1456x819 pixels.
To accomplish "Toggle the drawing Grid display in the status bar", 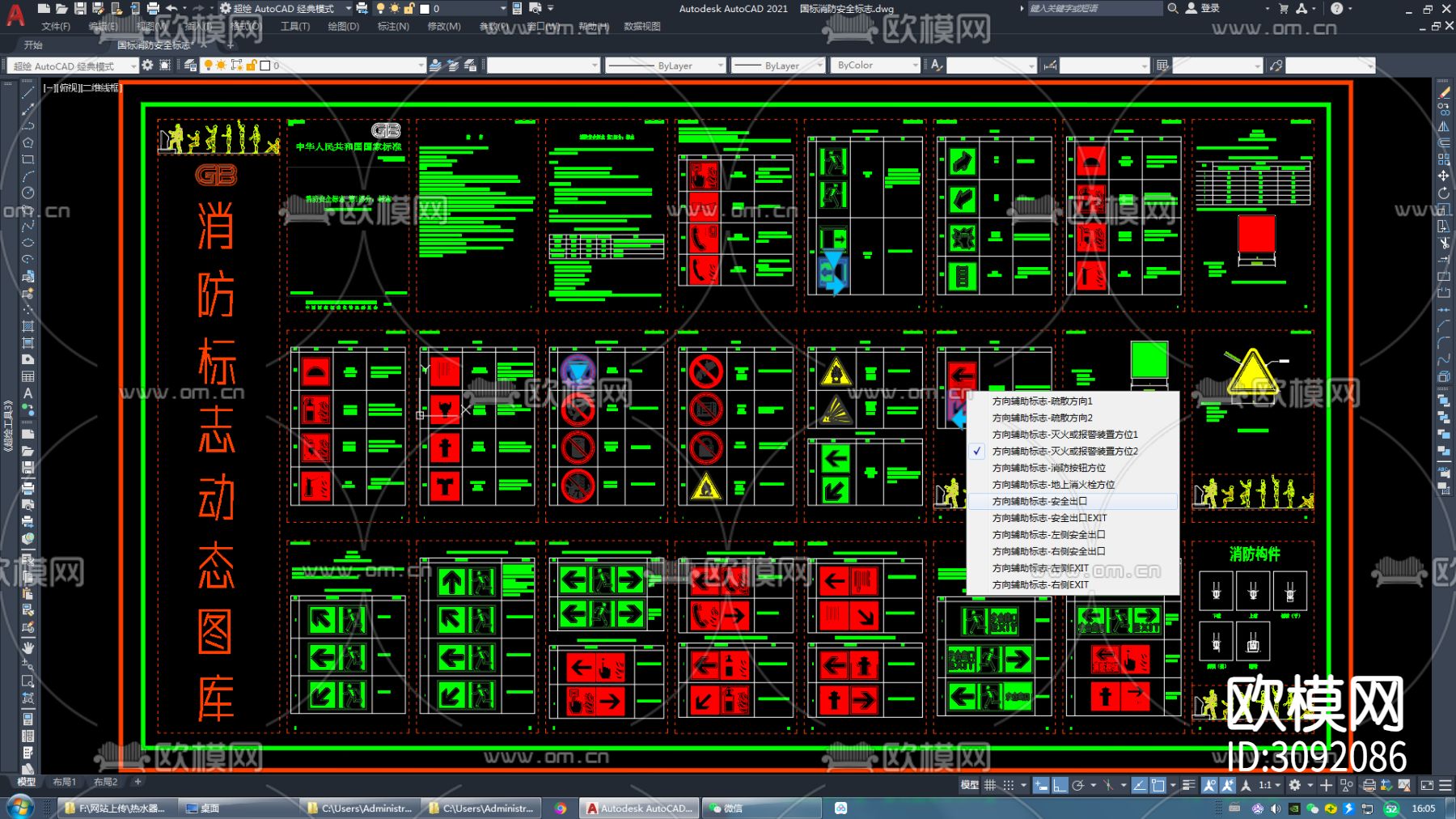I will click(990, 785).
